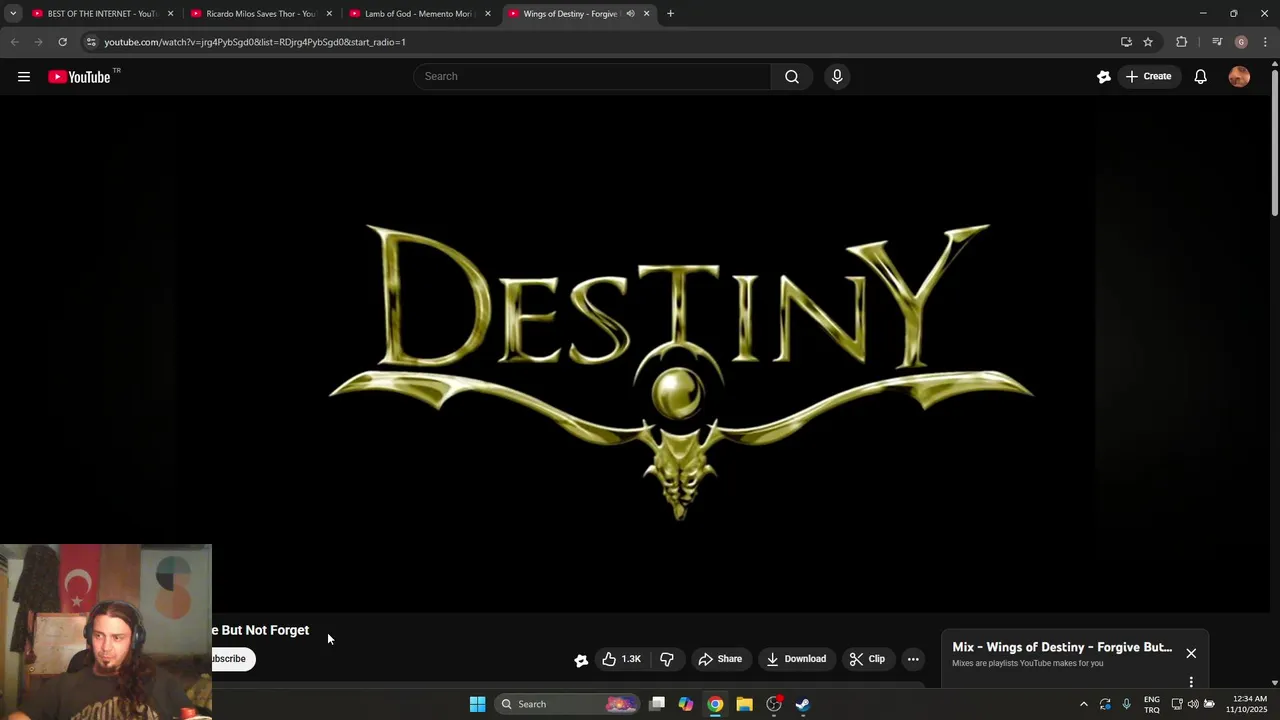The width and height of the screenshot is (1280, 720).
Task: Click the YouTube search box
Action: tap(592, 77)
